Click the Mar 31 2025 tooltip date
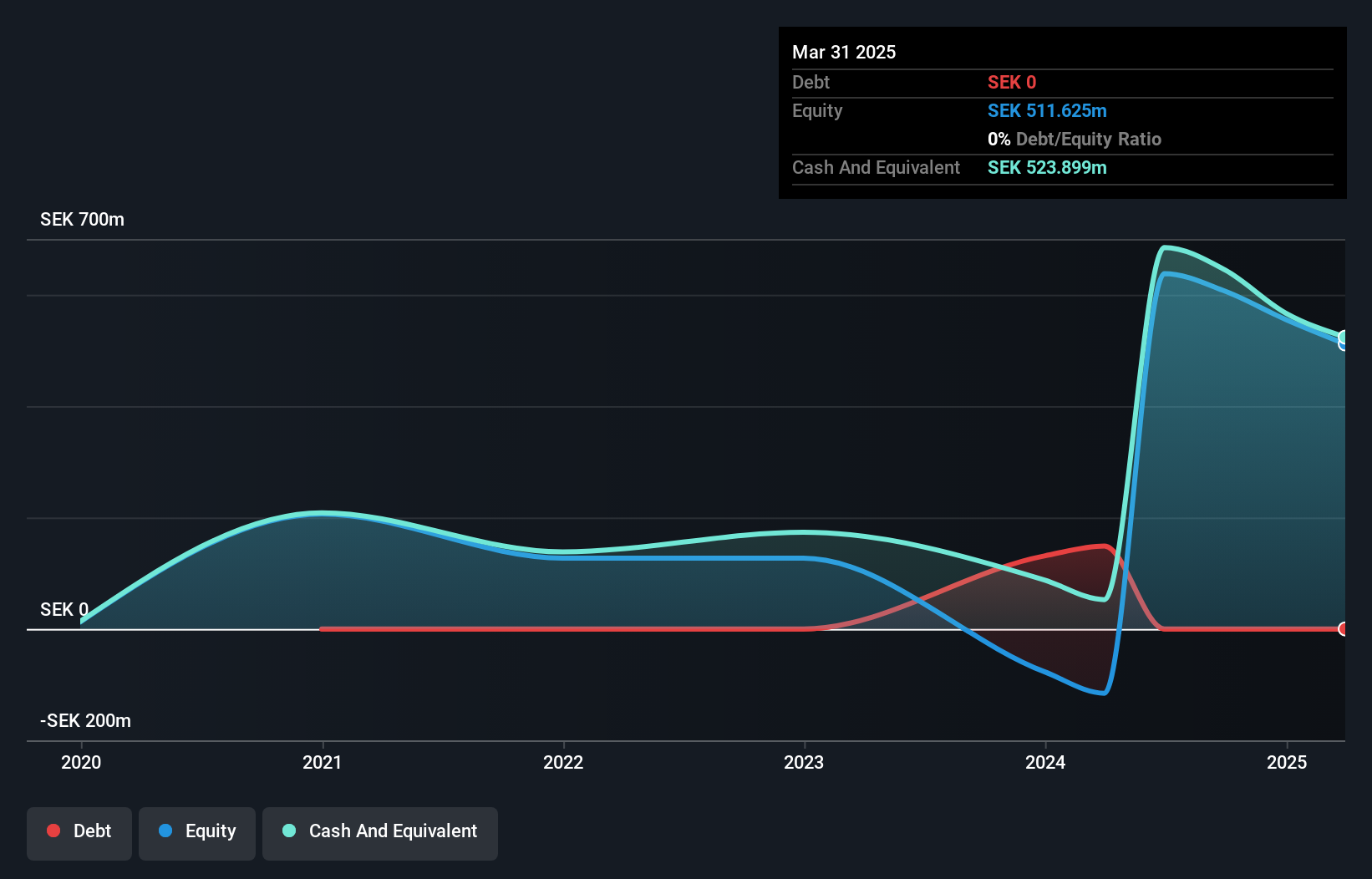1372x879 pixels. [x=844, y=53]
